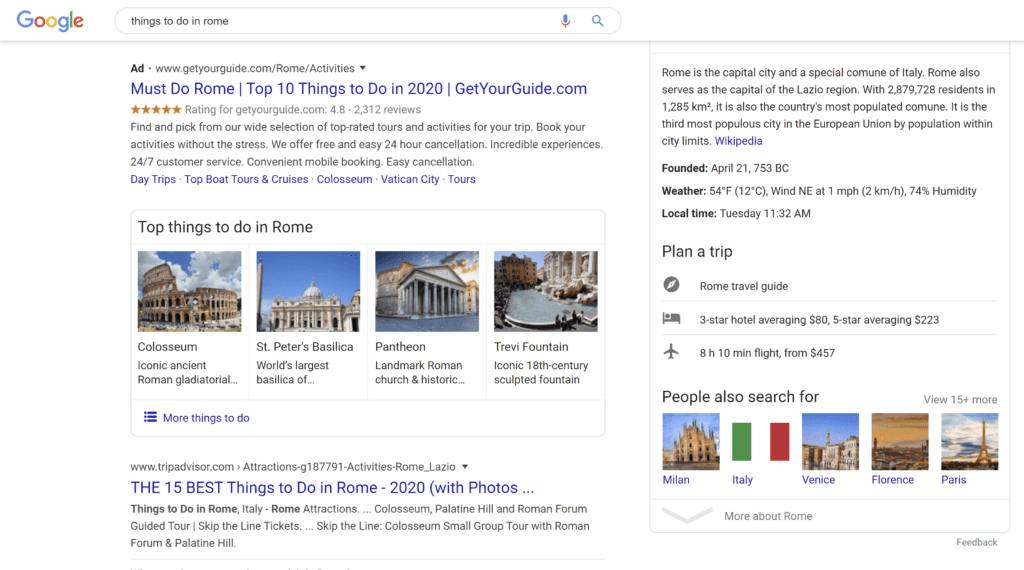Select the Trevi Fountain title text
This screenshot has height=570, width=1024.
click(531, 347)
